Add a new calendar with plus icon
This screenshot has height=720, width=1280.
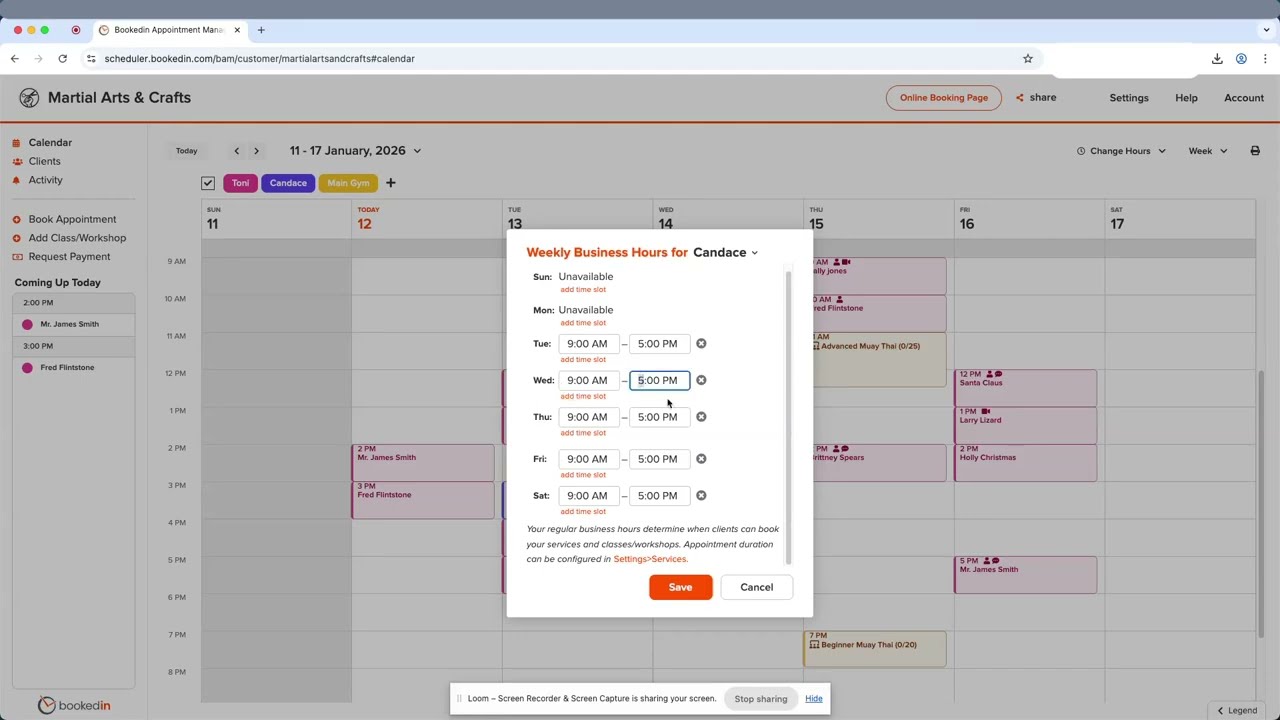(391, 183)
